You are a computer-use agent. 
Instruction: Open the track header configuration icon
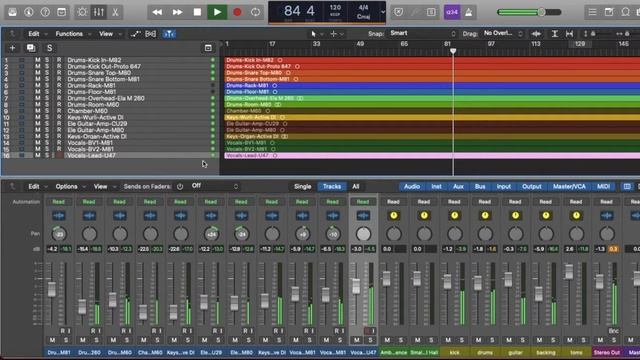click(208, 48)
